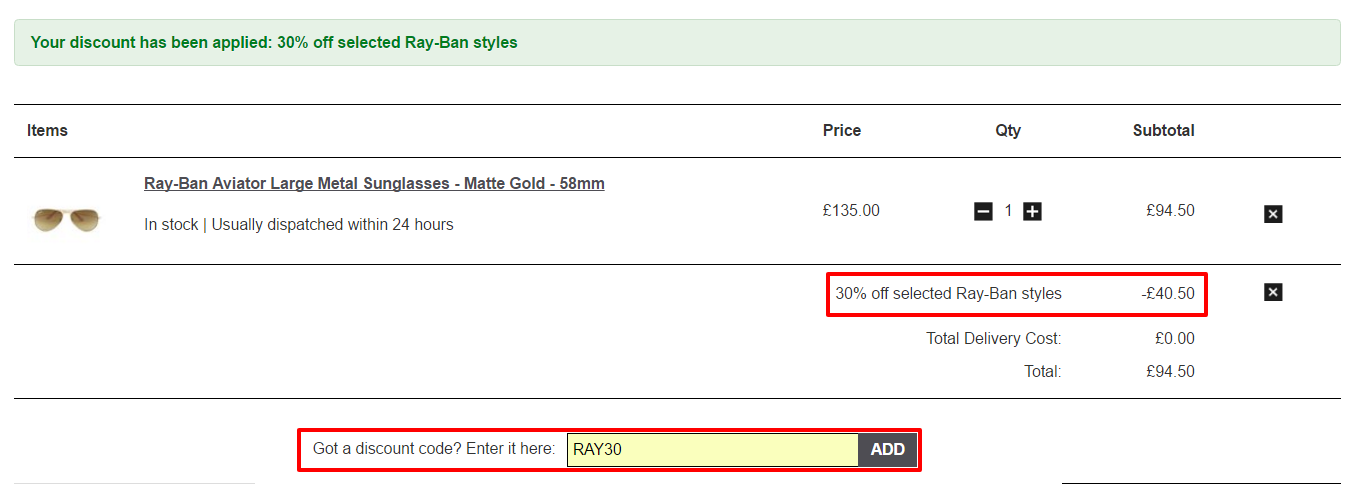Click the green discount applied banner message
The width and height of the screenshot is (1351, 484).
[274, 43]
